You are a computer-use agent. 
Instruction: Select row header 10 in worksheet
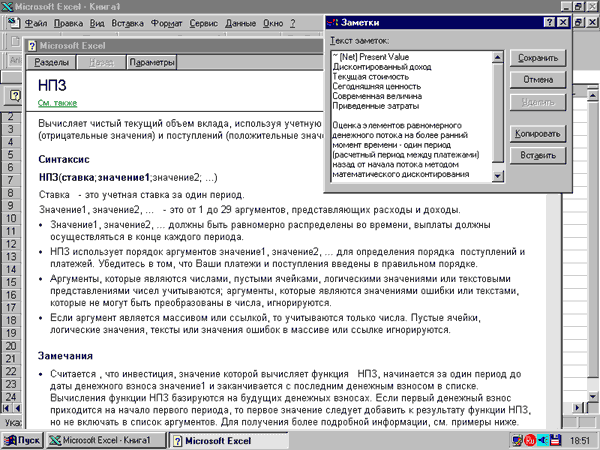[11, 218]
